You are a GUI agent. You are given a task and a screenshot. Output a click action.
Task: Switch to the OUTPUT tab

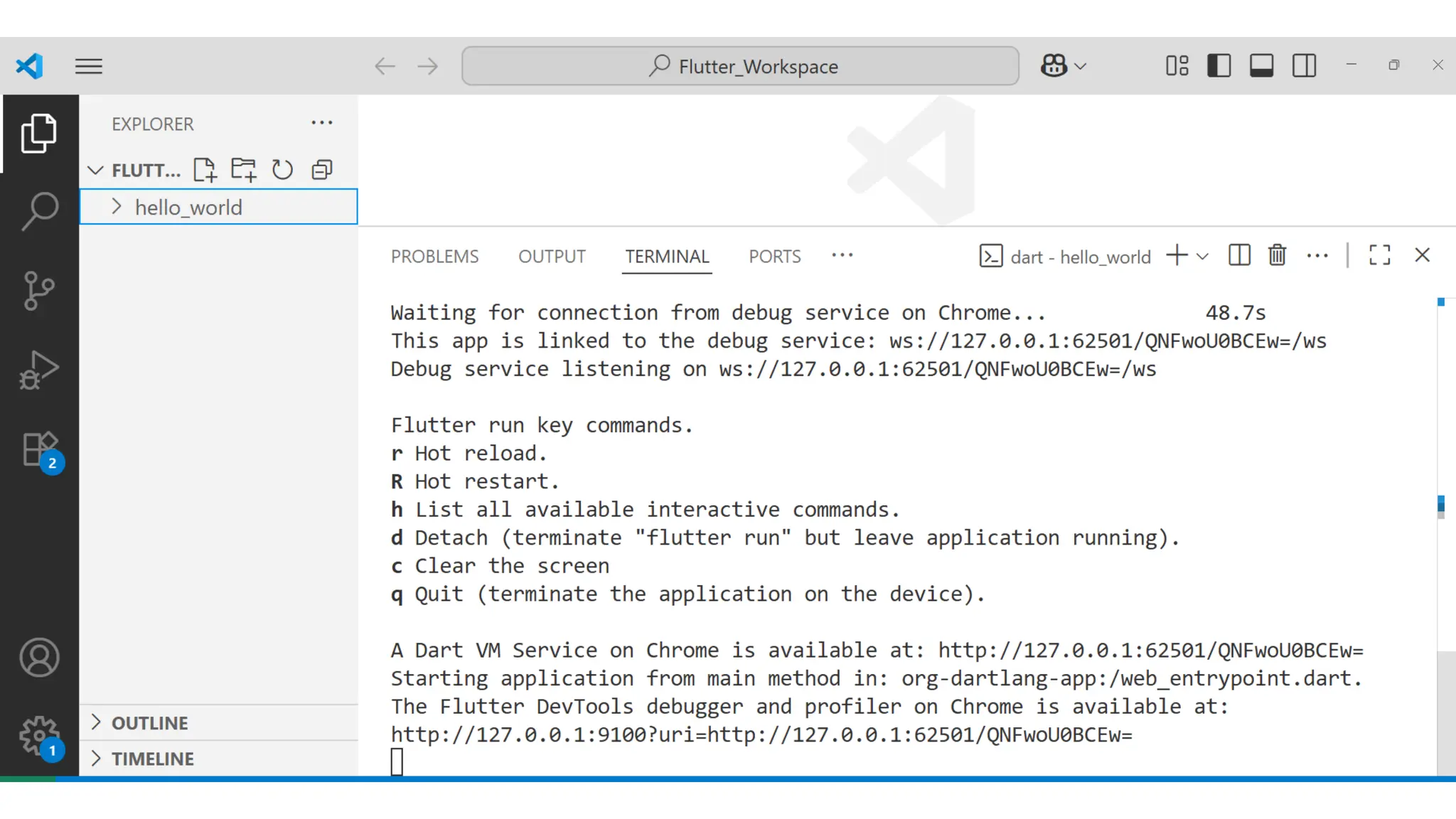(552, 257)
